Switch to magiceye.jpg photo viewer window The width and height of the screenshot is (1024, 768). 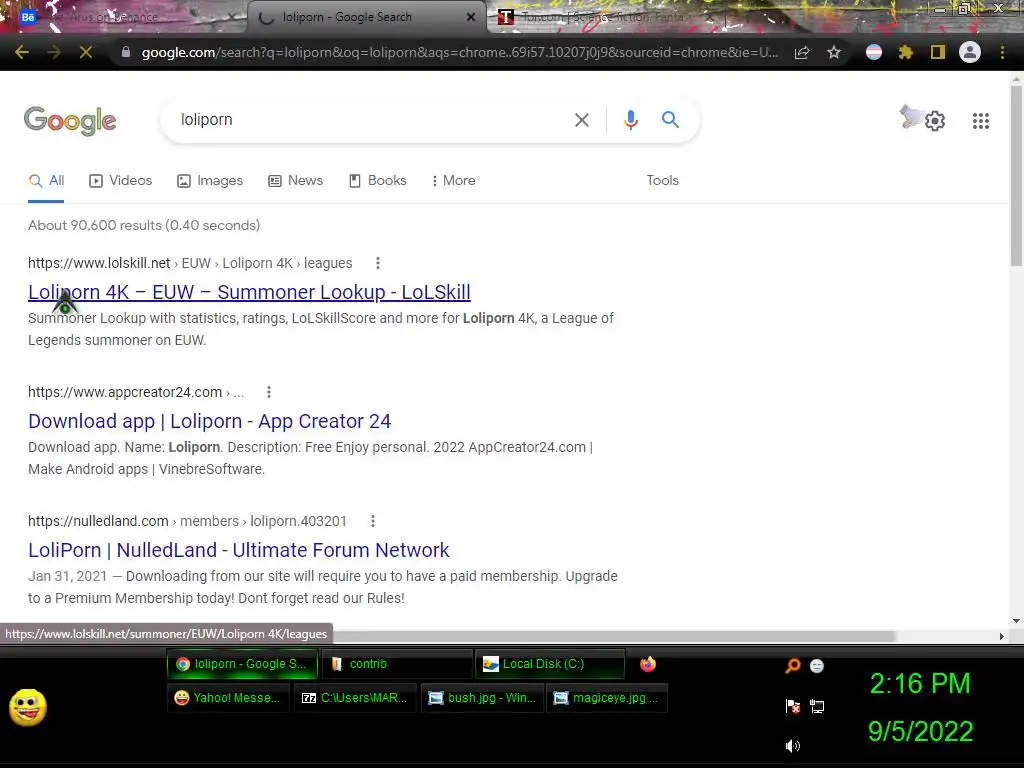(x=607, y=698)
